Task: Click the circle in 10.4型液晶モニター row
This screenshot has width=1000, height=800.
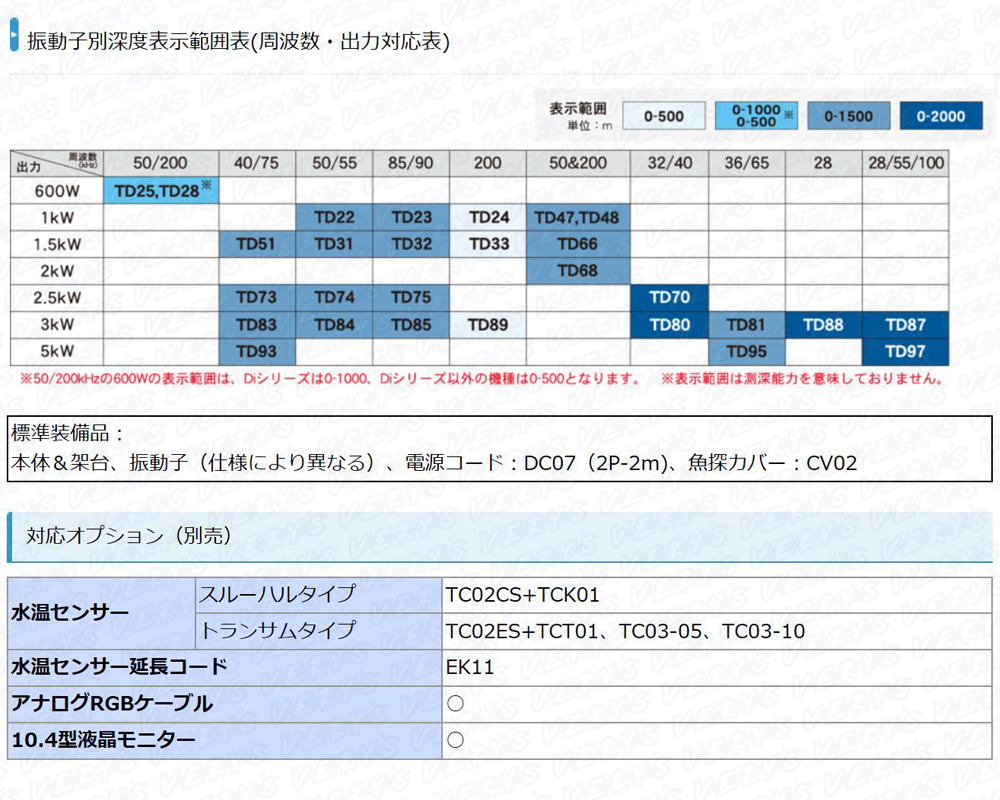Action: click(455, 740)
